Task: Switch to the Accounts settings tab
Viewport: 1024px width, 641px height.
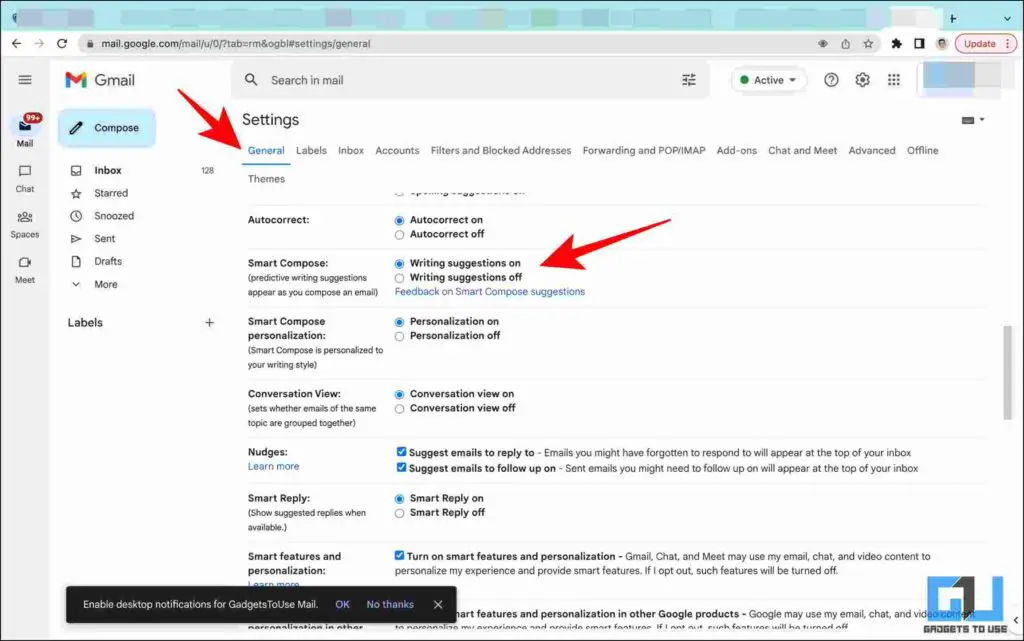Action: coord(397,150)
